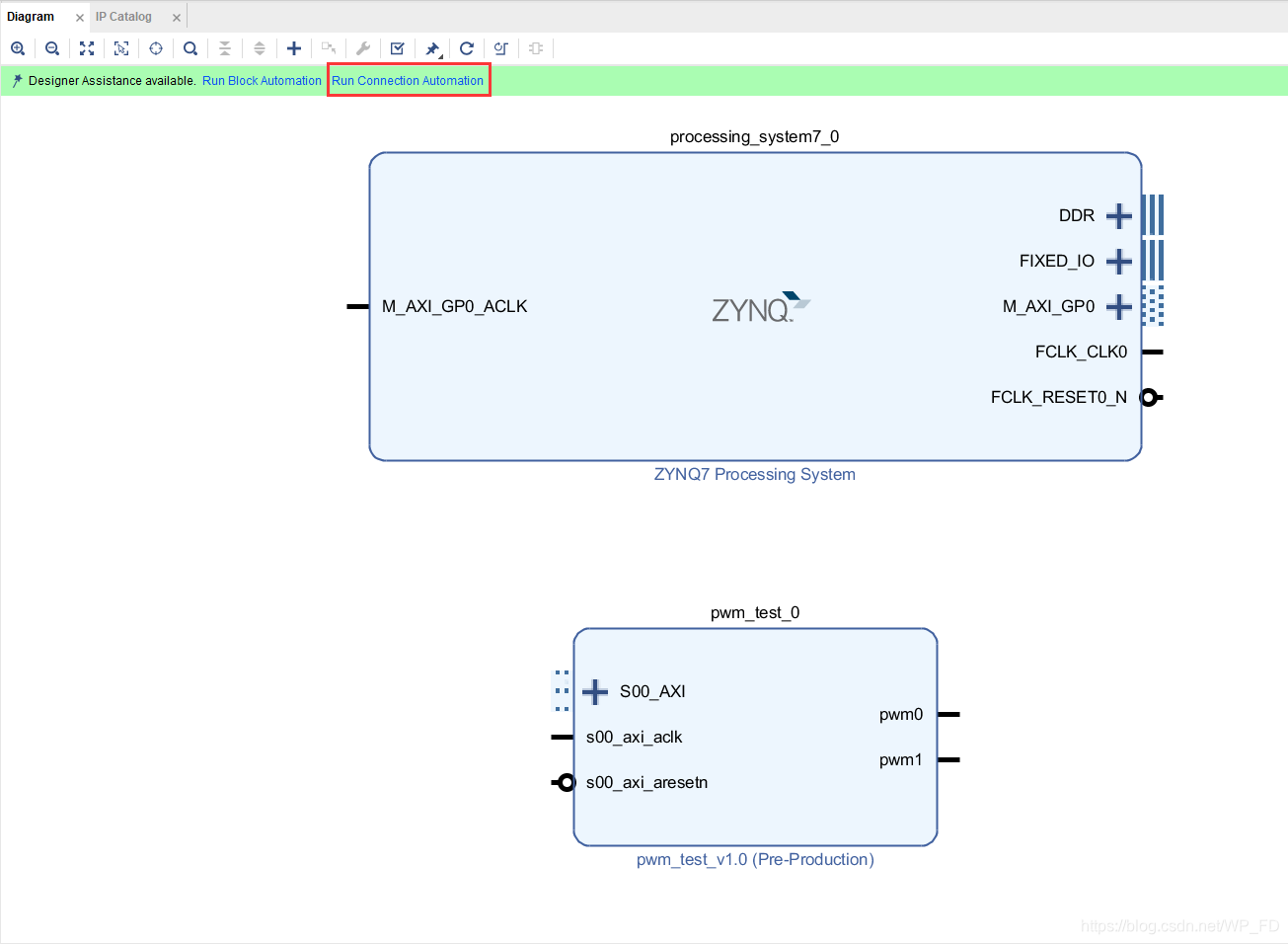Click the FIXED_IO port label
Viewport: 1288px width, 944px height.
(1057, 261)
